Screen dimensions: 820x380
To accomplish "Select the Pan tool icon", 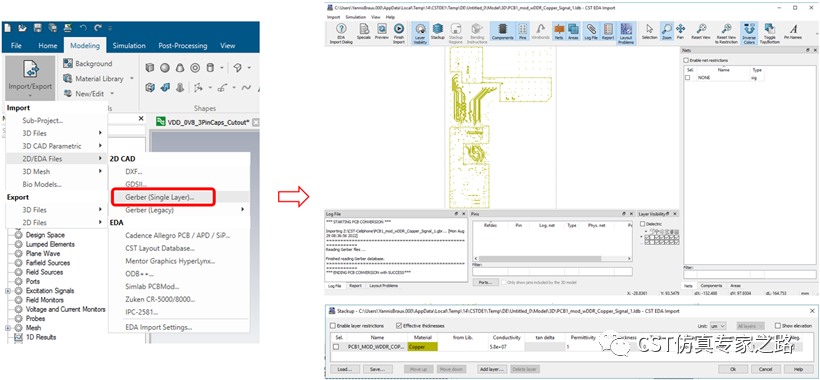I will tap(680, 31).
